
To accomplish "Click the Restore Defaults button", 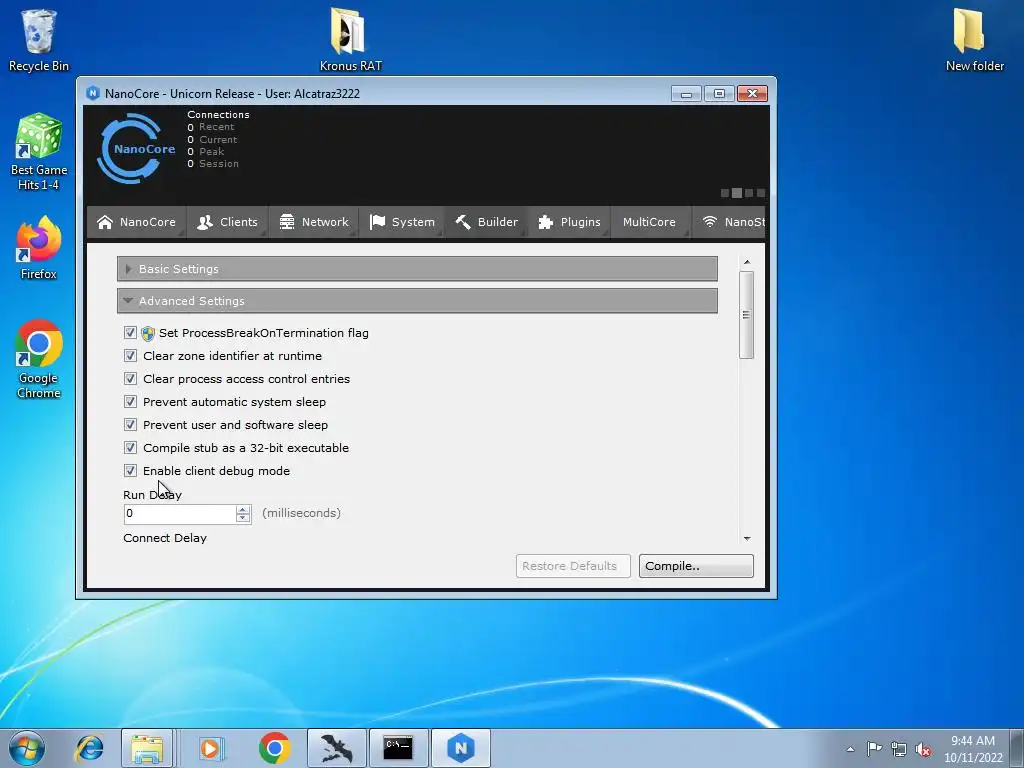I will coord(573,566).
